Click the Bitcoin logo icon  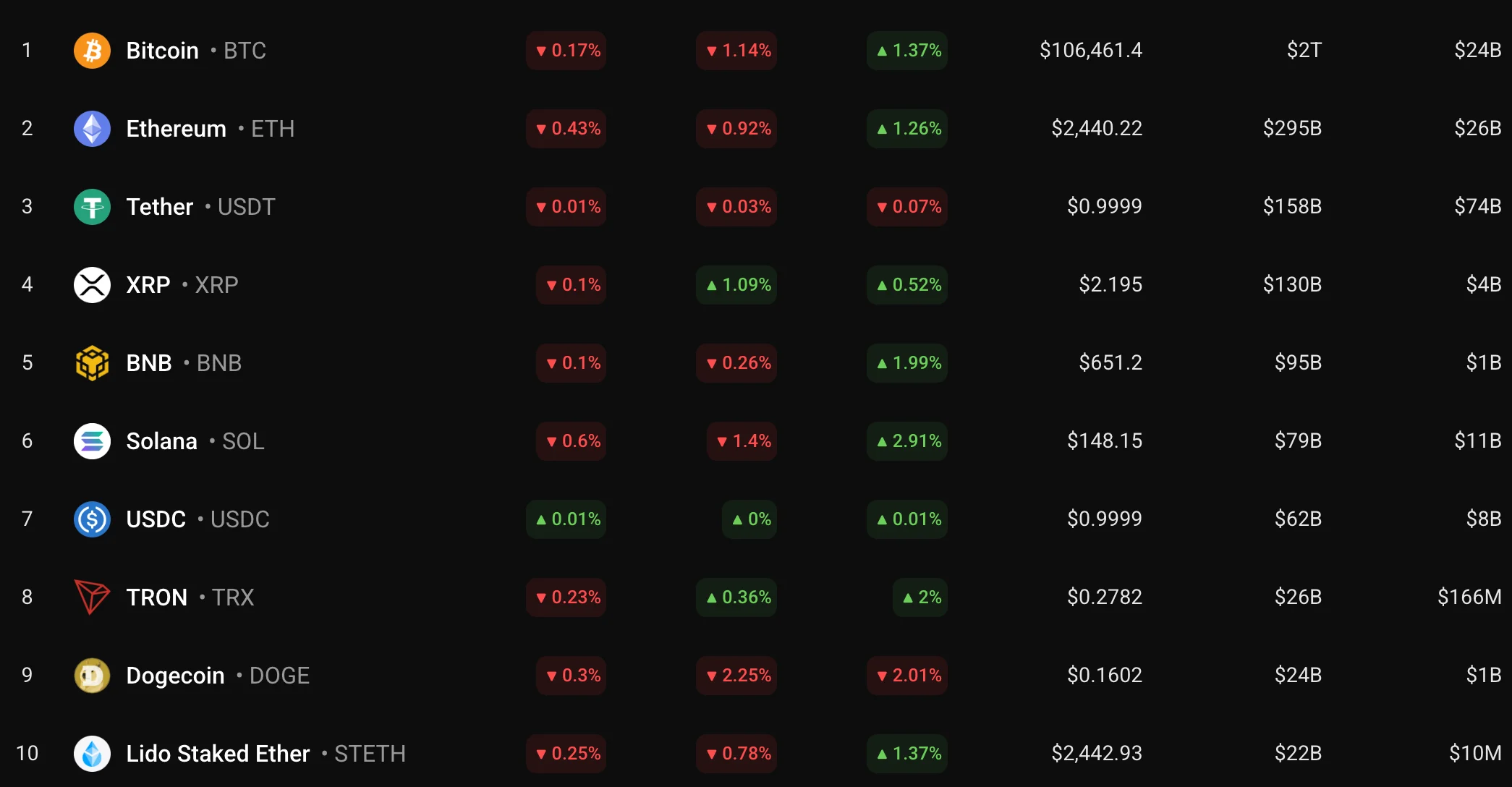coord(92,51)
